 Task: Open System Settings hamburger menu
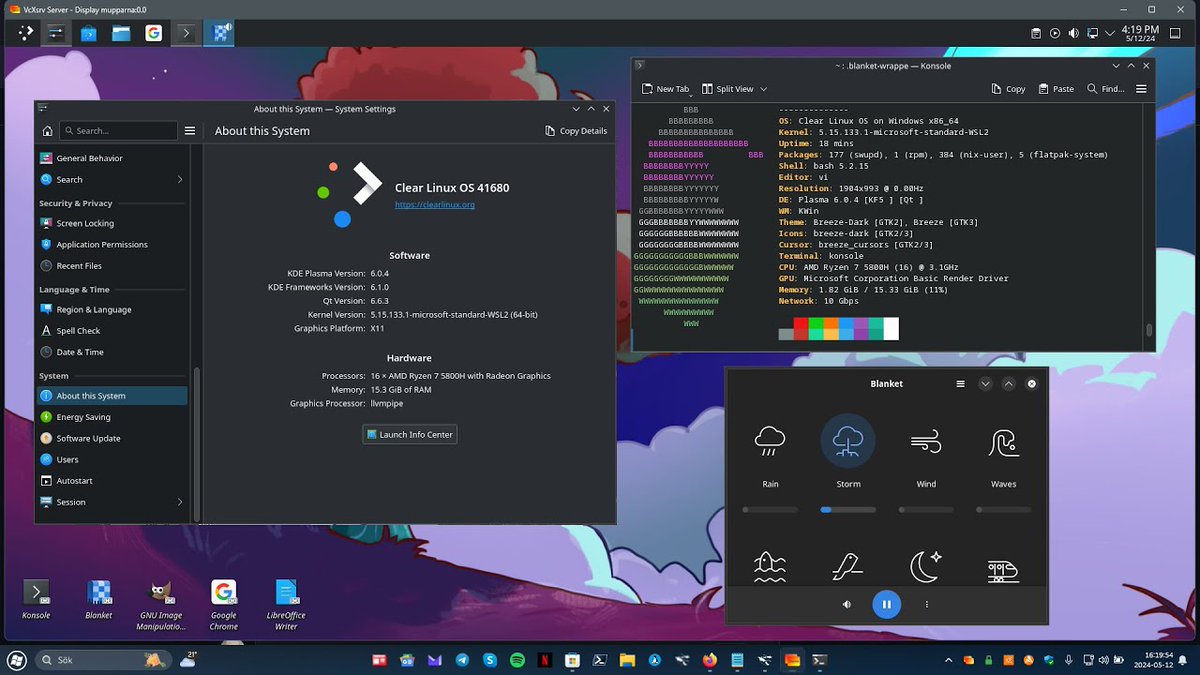pyautogui.click(x=190, y=131)
